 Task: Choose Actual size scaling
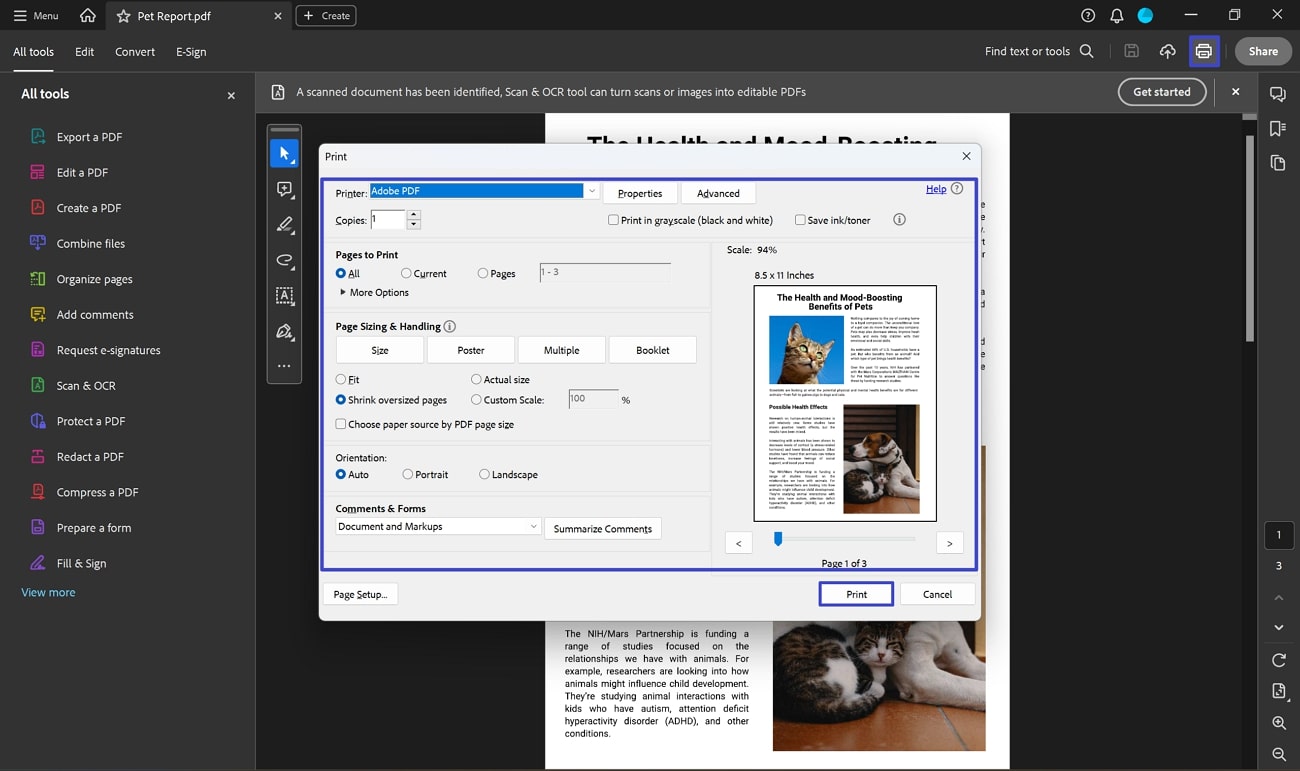pyautogui.click(x=477, y=379)
